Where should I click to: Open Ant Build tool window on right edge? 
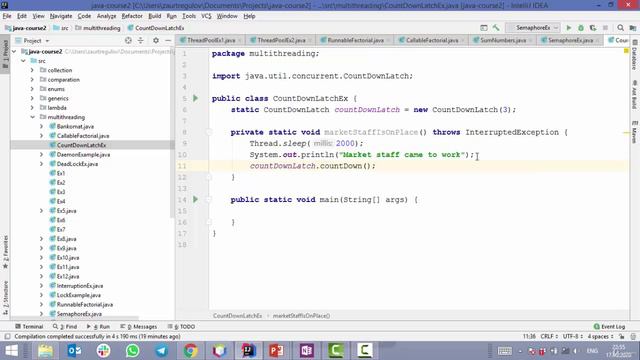[635, 95]
